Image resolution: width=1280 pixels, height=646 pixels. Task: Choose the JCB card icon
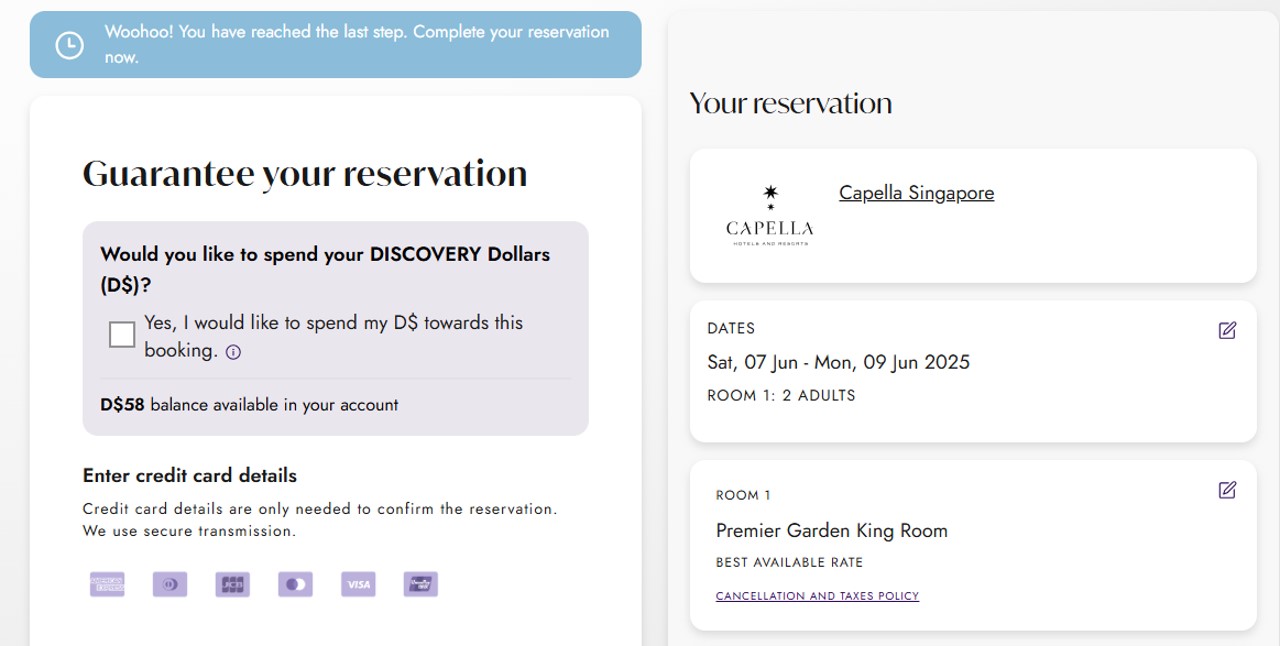(x=232, y=584)
